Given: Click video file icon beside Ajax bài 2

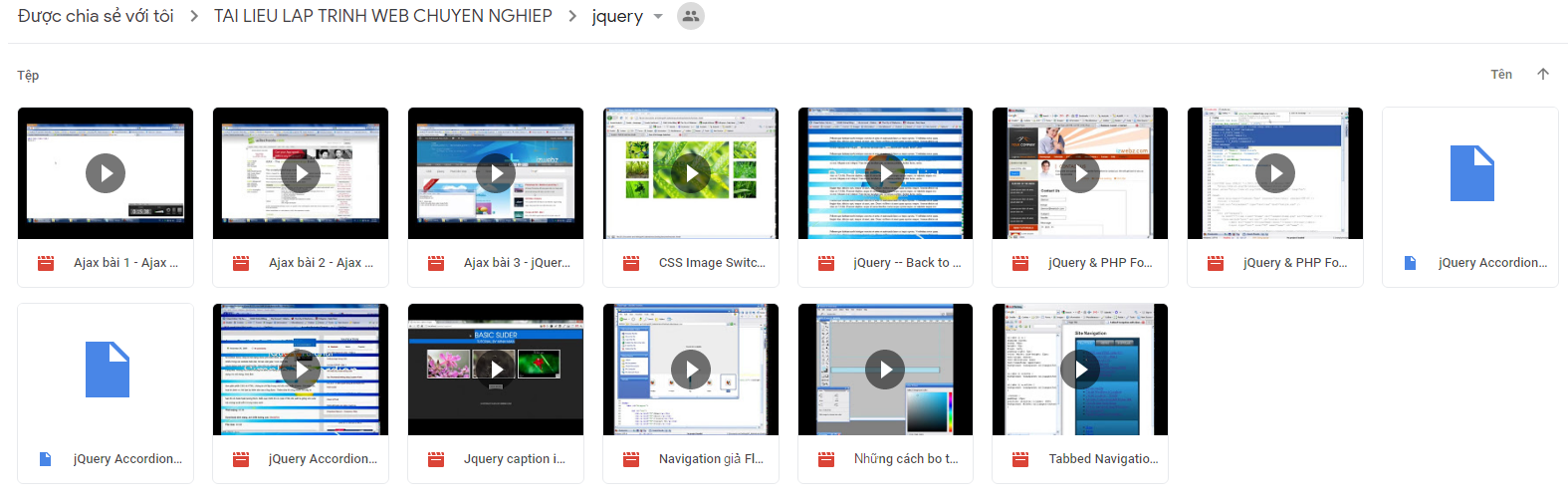Looking at the screenshot, I should pos(241,263).
